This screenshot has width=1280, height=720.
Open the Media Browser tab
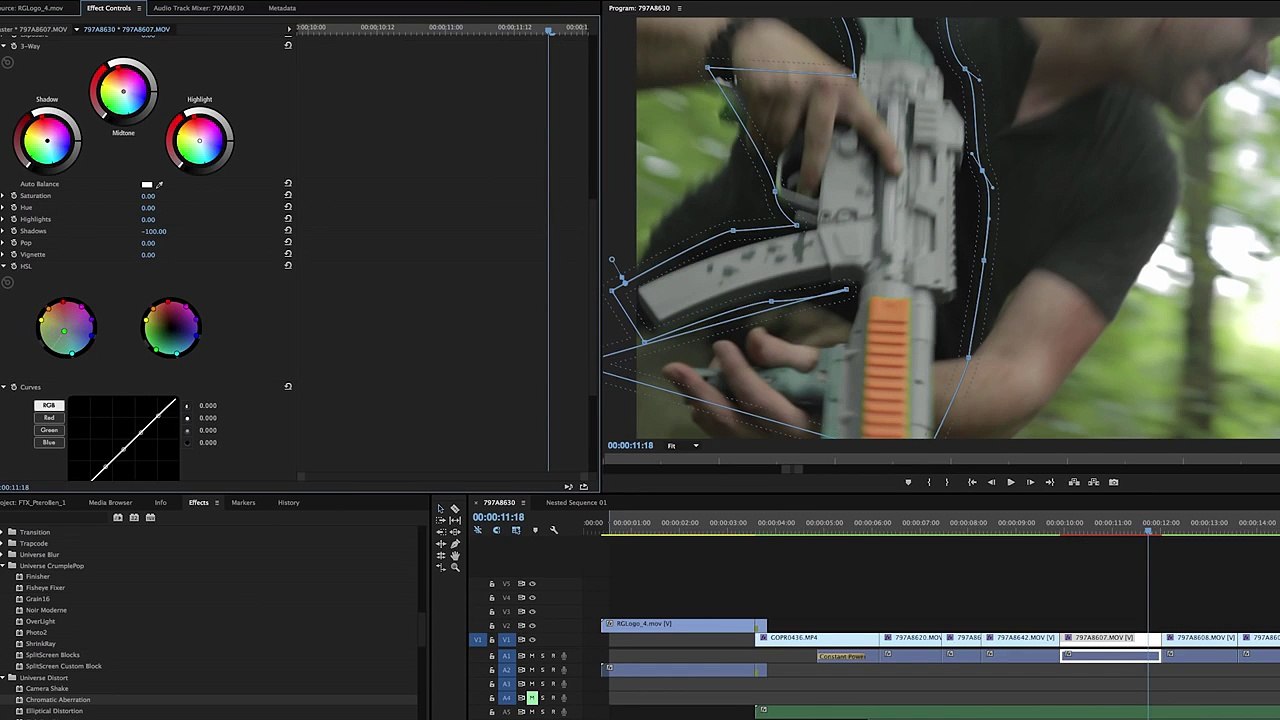(110, 502)
